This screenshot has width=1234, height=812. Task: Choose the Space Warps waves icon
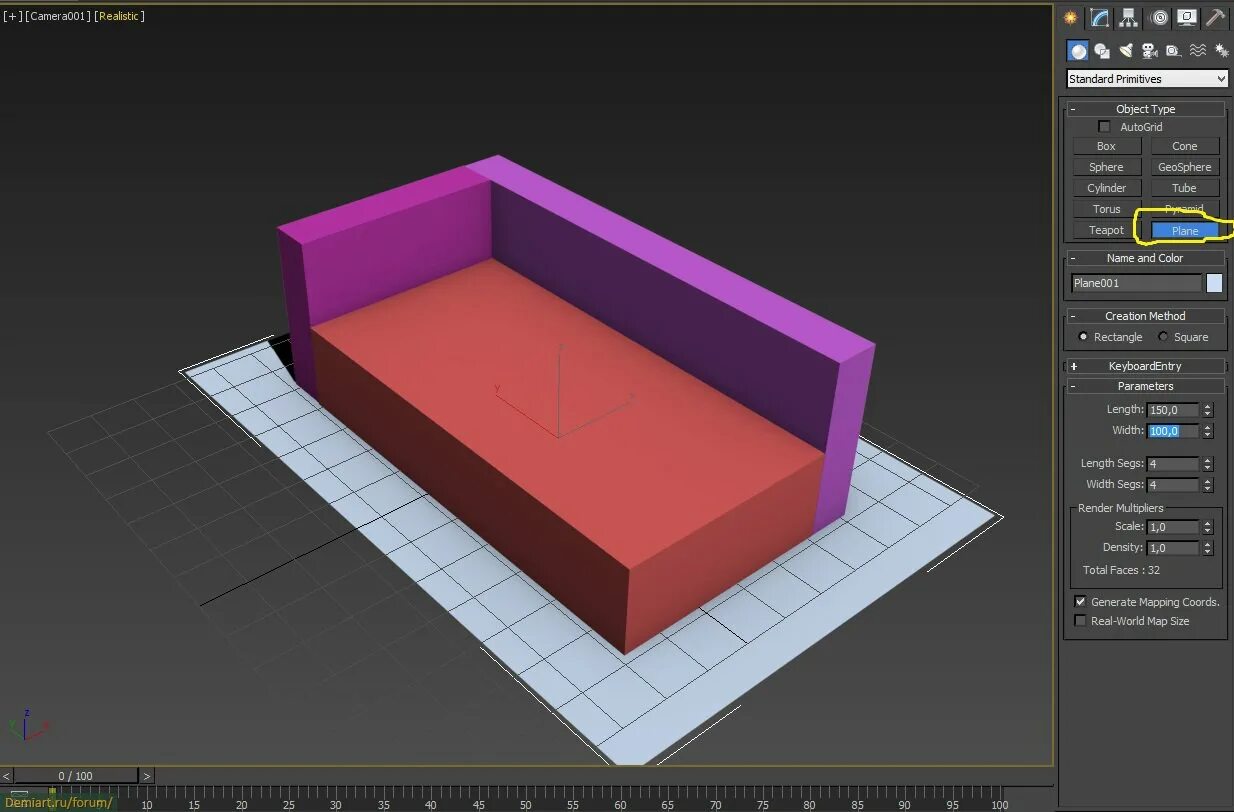[x=1198, y=50]
